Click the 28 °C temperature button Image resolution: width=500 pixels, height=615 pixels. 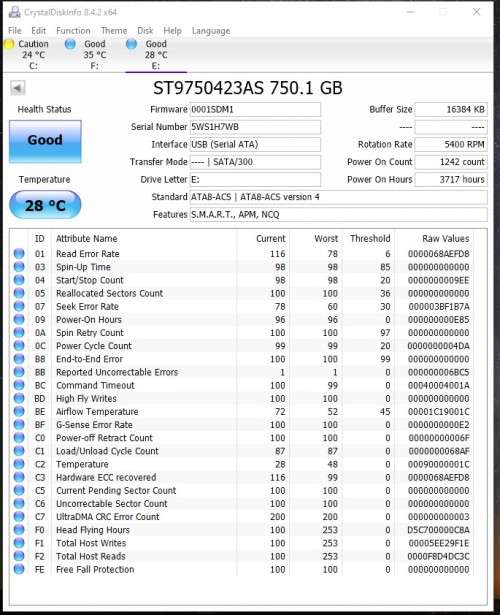point(45,205)
